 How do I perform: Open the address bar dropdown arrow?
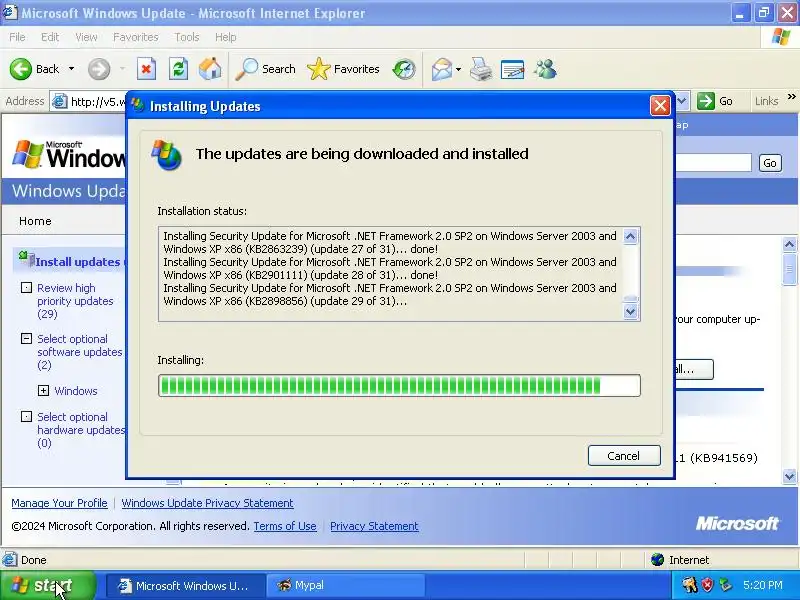pos(682,101)
